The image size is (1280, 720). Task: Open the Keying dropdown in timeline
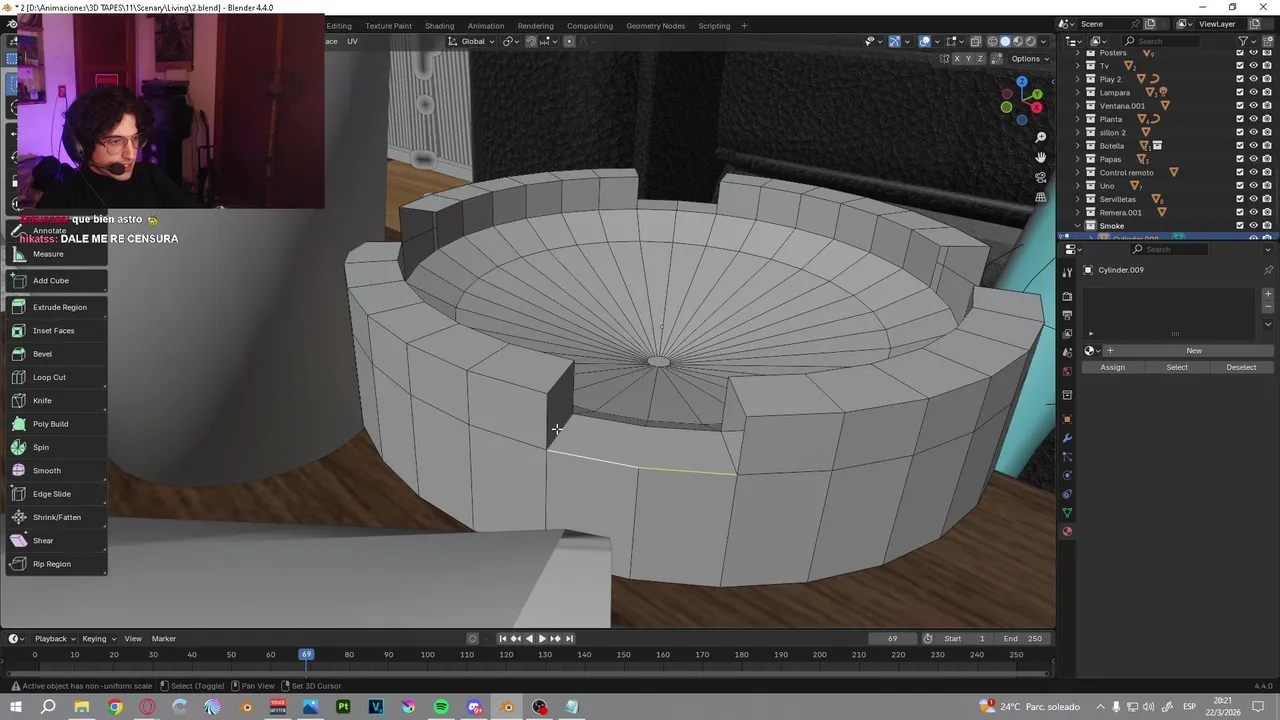[x=98, y=639]
